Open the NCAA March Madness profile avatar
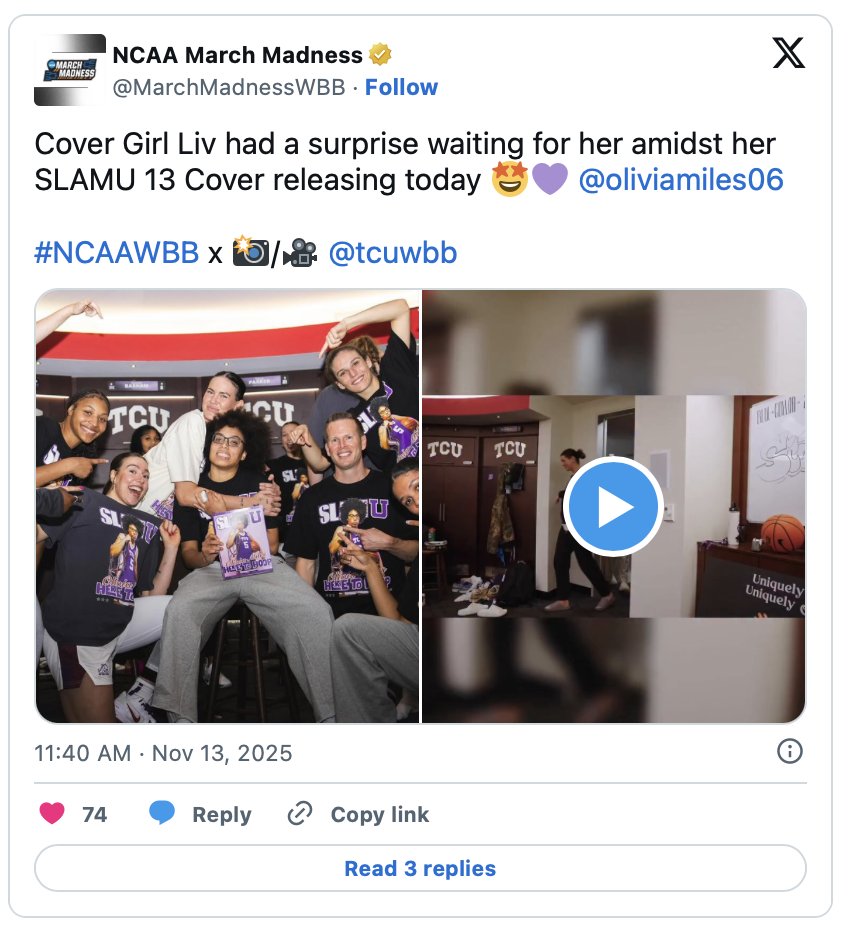Screen dimensions: 846x932 tap(70, 70)
